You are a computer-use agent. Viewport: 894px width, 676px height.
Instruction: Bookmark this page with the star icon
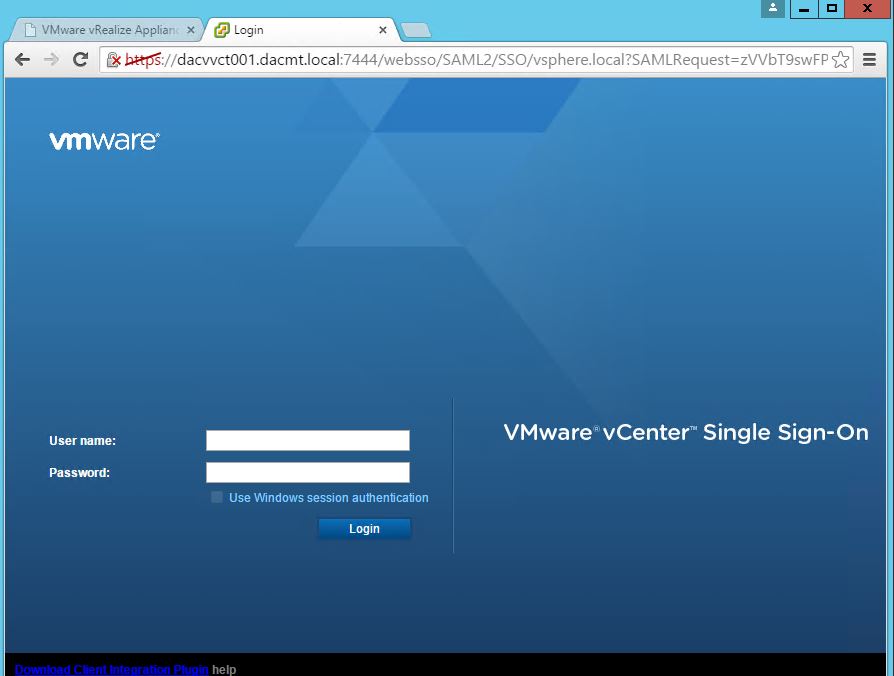point(840,60)
